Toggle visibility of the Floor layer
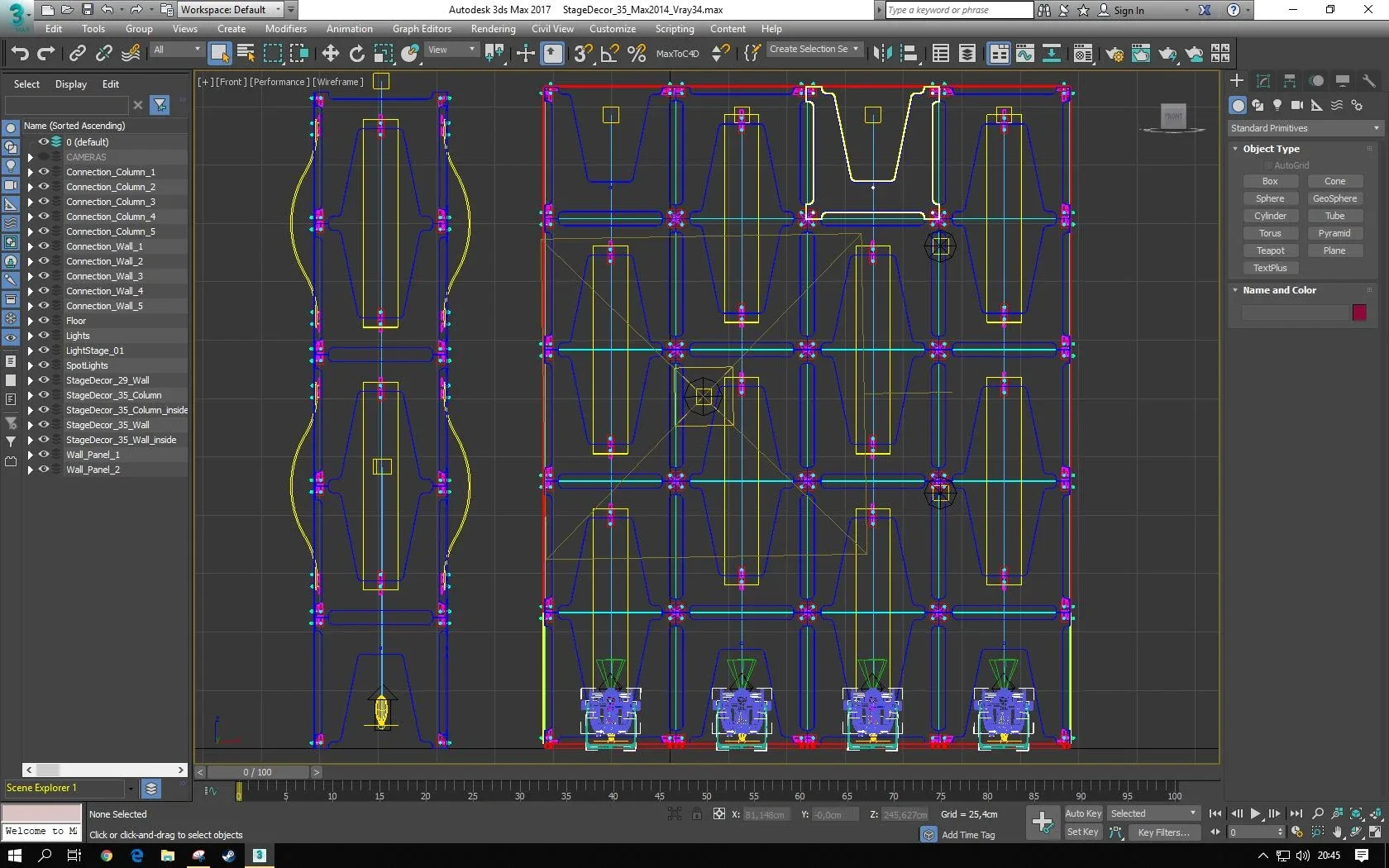 tap(44, 321)
